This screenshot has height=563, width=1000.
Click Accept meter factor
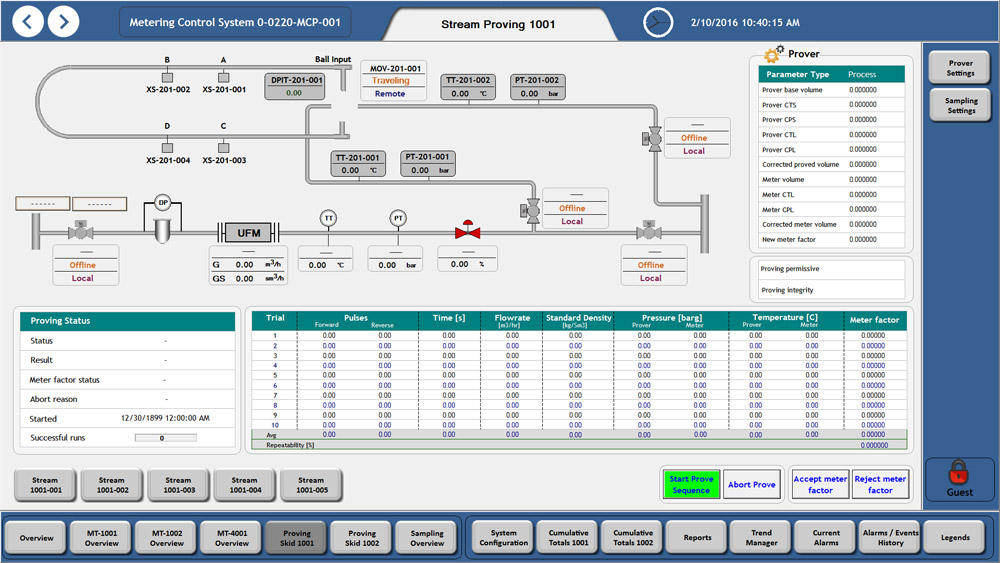[x=820, y=485]
